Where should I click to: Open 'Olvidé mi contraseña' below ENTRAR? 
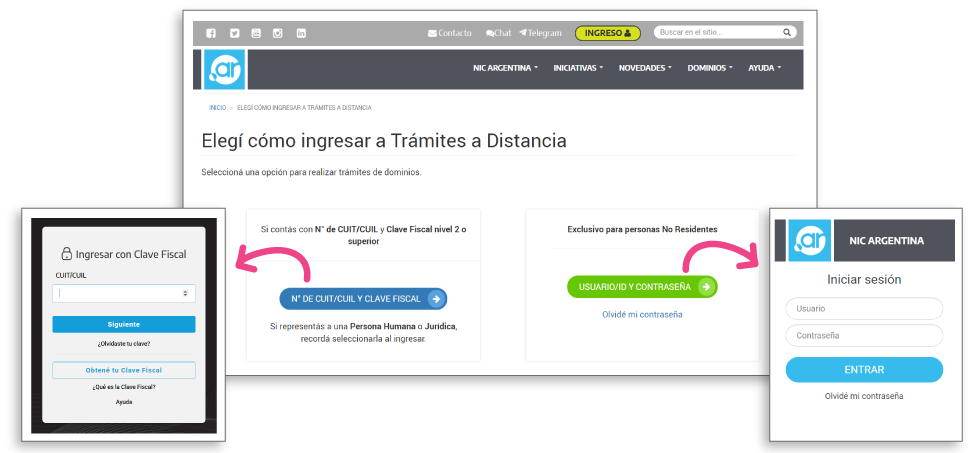pos(864,396)
